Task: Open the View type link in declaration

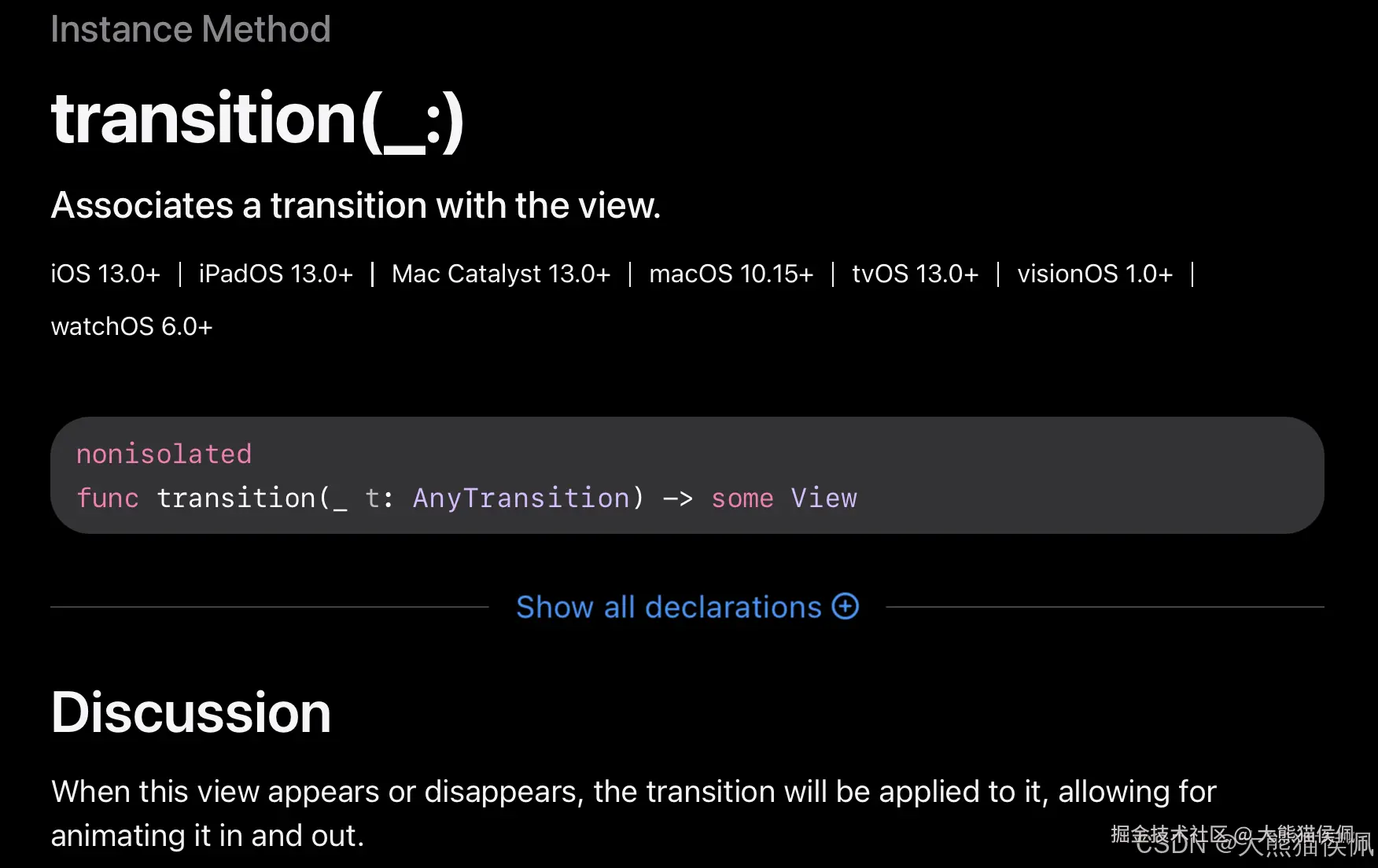Action: coord(823,498)
